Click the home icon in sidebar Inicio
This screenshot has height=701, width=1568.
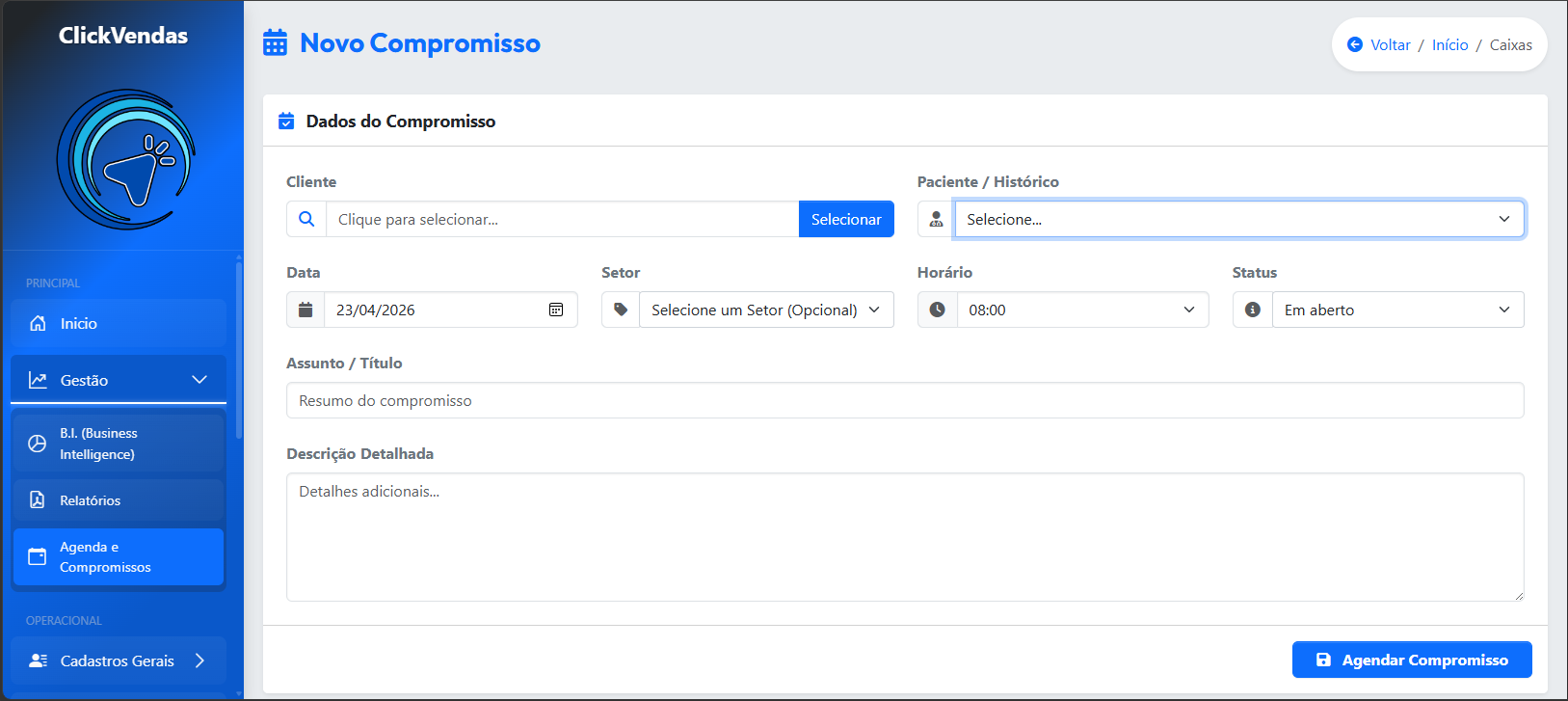pyautogui.click(x=38, y=323)
